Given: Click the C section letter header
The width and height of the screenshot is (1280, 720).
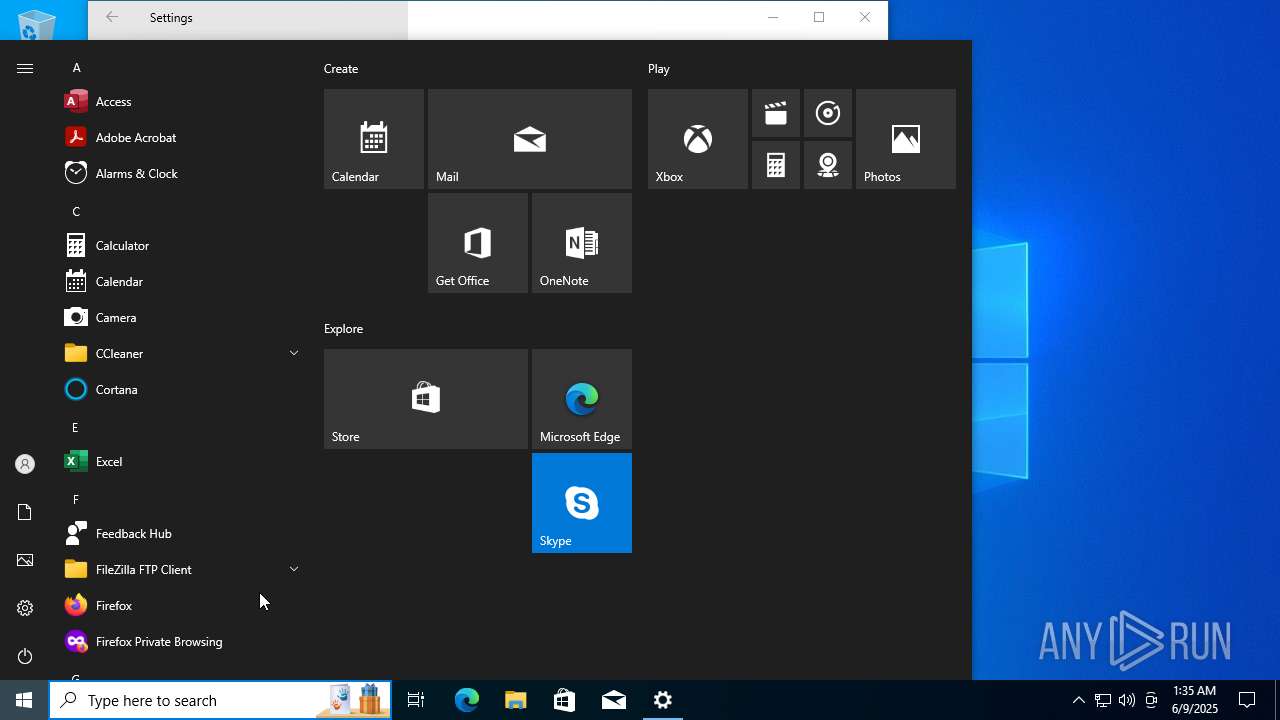Looking at the screenshot, I should [x=76, y=211].
